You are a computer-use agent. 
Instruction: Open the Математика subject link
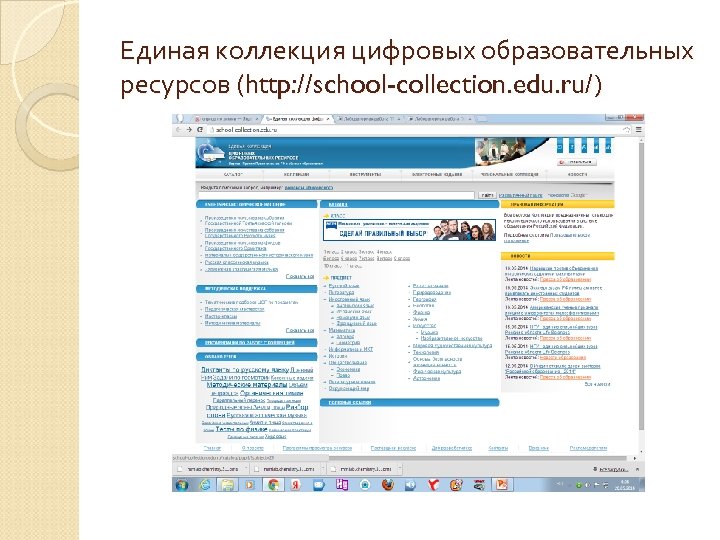point(342,330)
